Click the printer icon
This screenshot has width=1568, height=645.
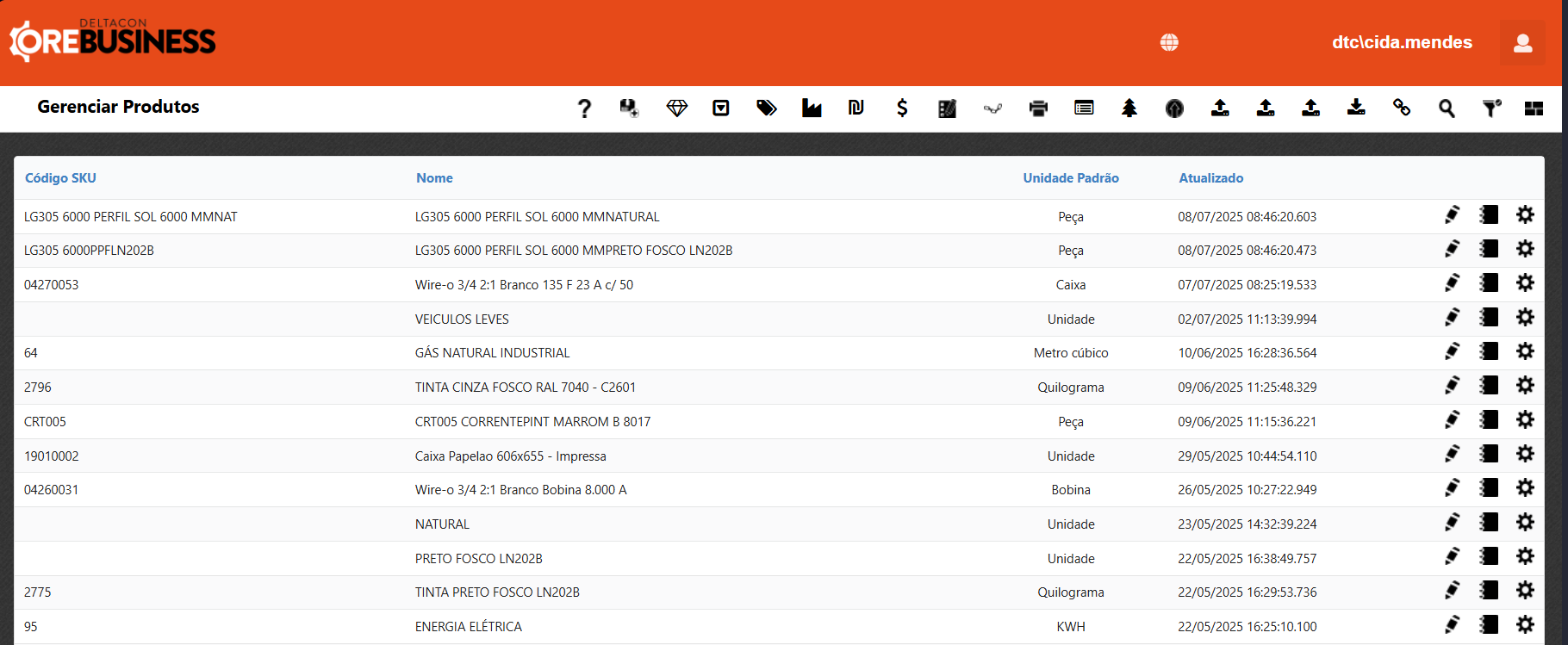(1038, 109)
